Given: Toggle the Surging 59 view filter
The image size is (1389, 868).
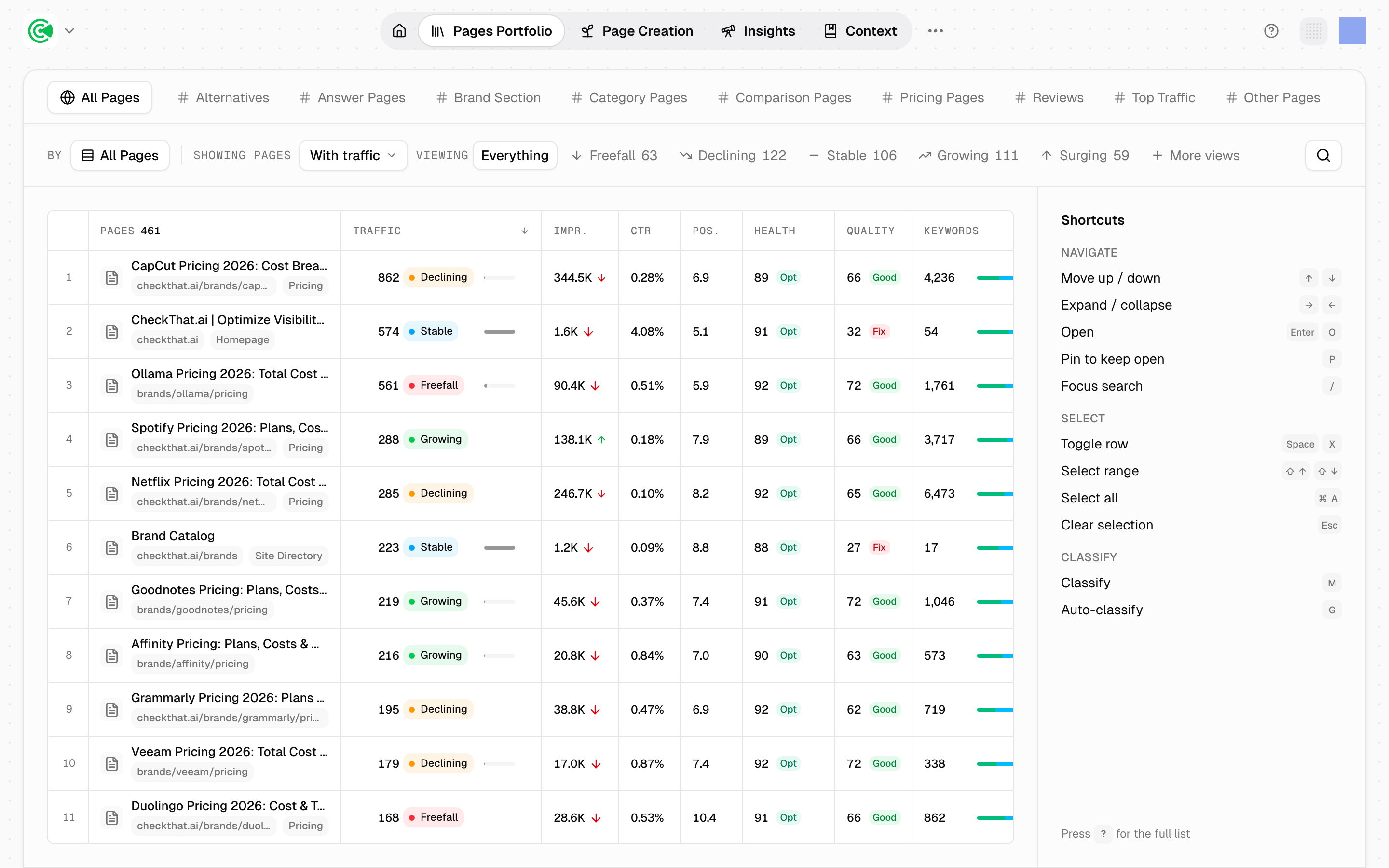Looking at the screenshot, I should pos(1085,156).
